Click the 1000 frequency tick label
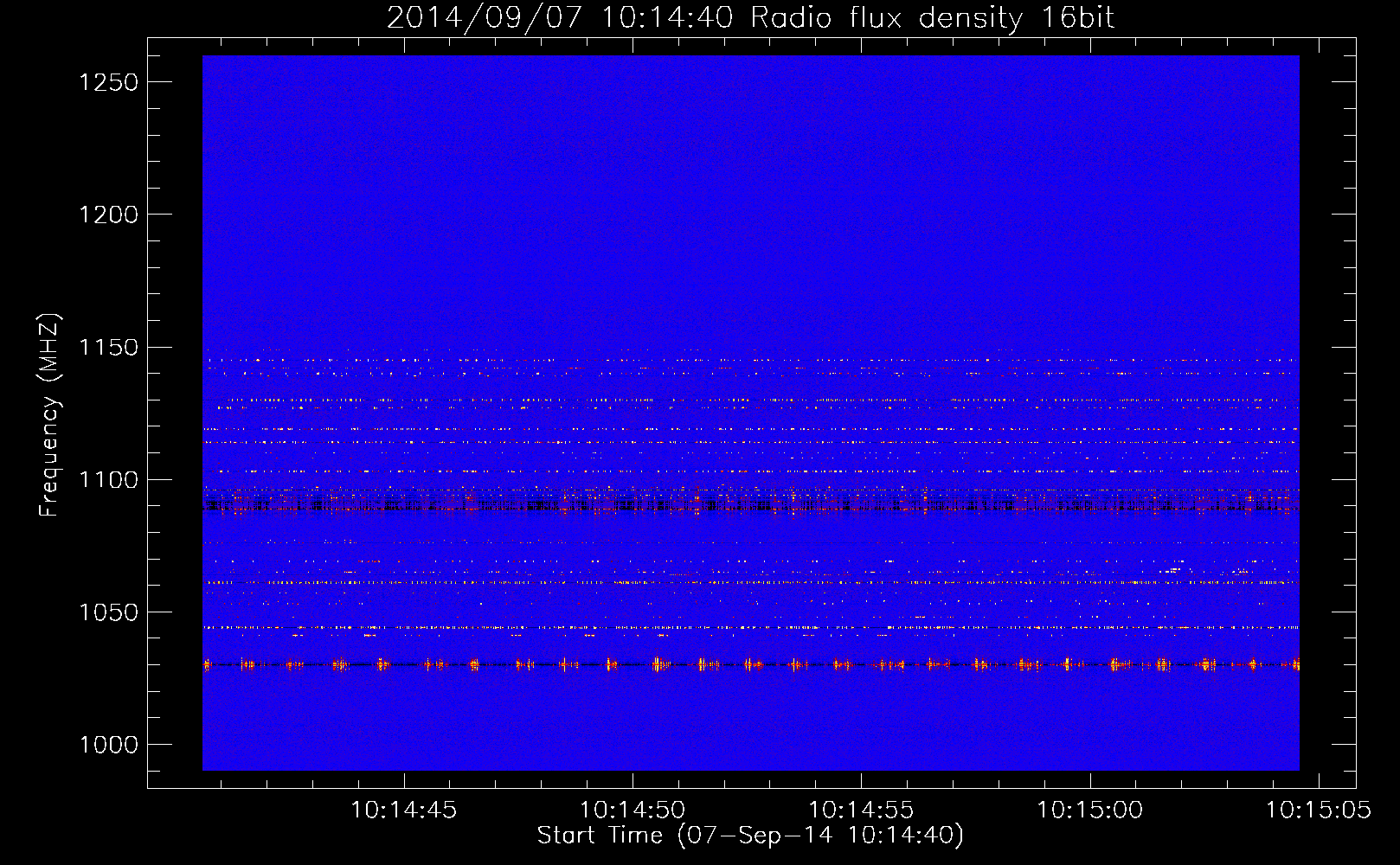 108,745
